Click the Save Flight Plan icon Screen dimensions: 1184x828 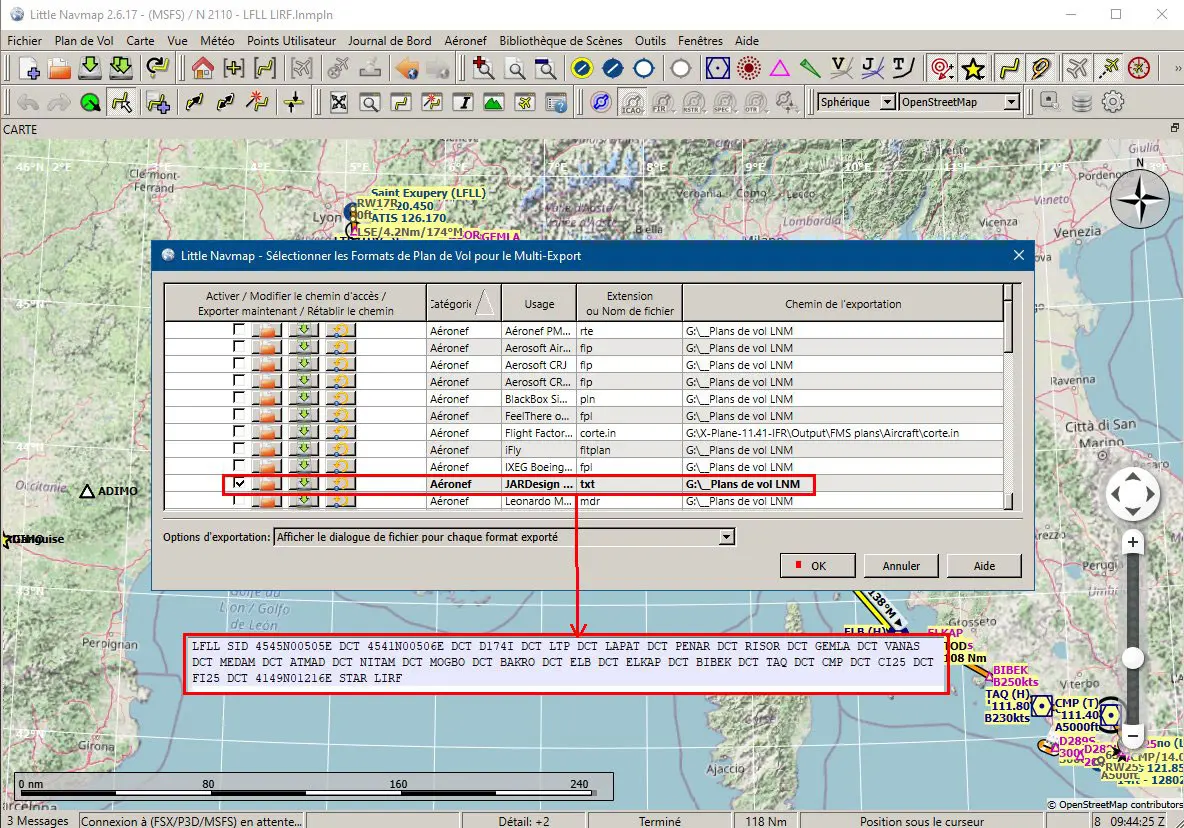pyautogui.click(x=90, y=69)
